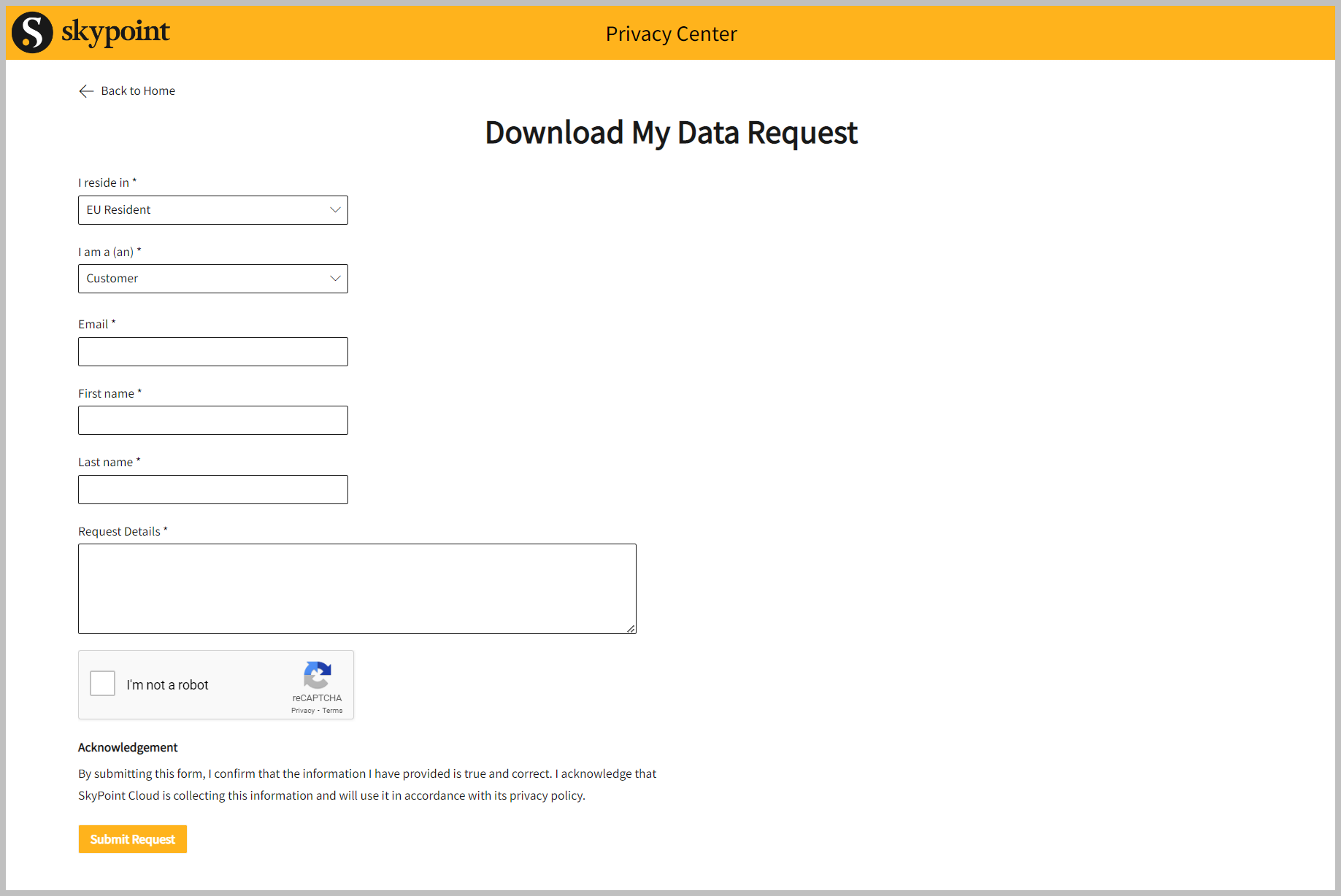Image resolution: width=1341 pixels, height=896 pixels.
Task: Click the Privacy Center header title
Action: click(671, 34)
